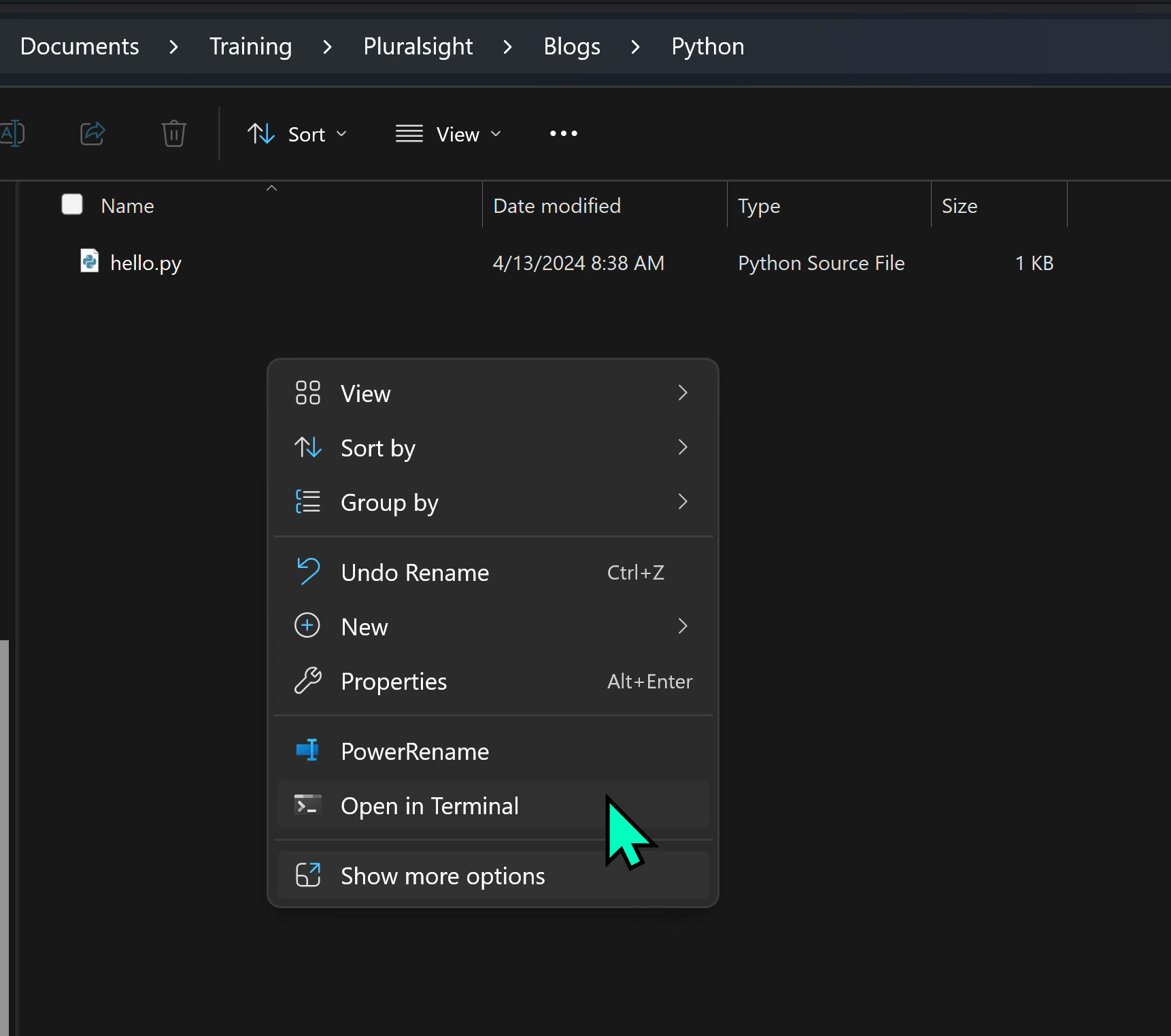
Task: Select Show more options
Action: pos(493,875)
